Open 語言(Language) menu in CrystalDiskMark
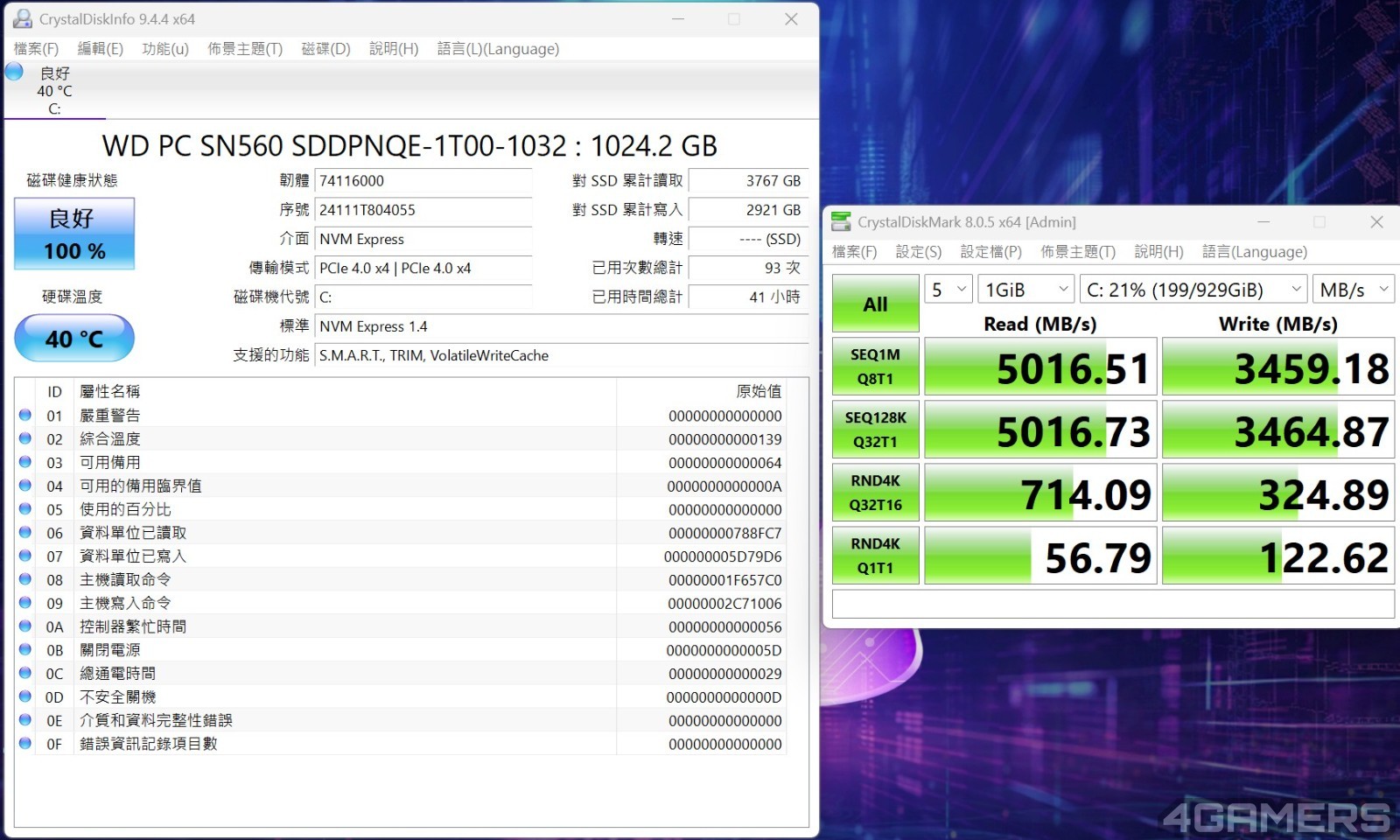The image size is (1400, 840). [1255, 252]
